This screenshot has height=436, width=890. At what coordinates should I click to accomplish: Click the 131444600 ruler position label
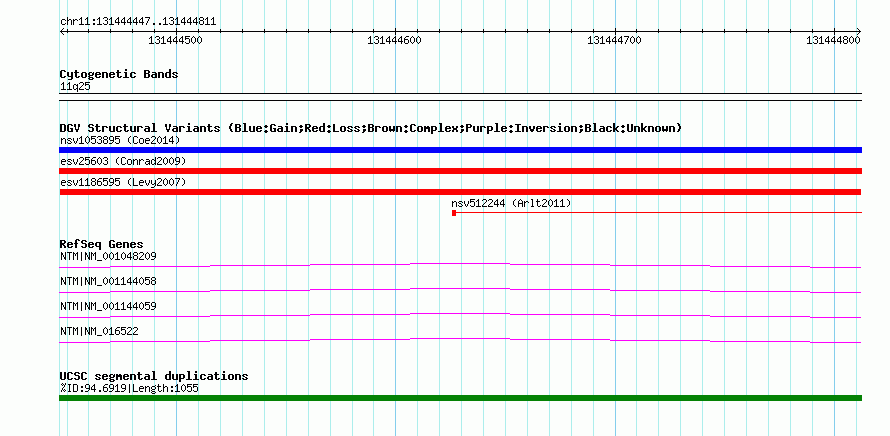coord(394,40)
